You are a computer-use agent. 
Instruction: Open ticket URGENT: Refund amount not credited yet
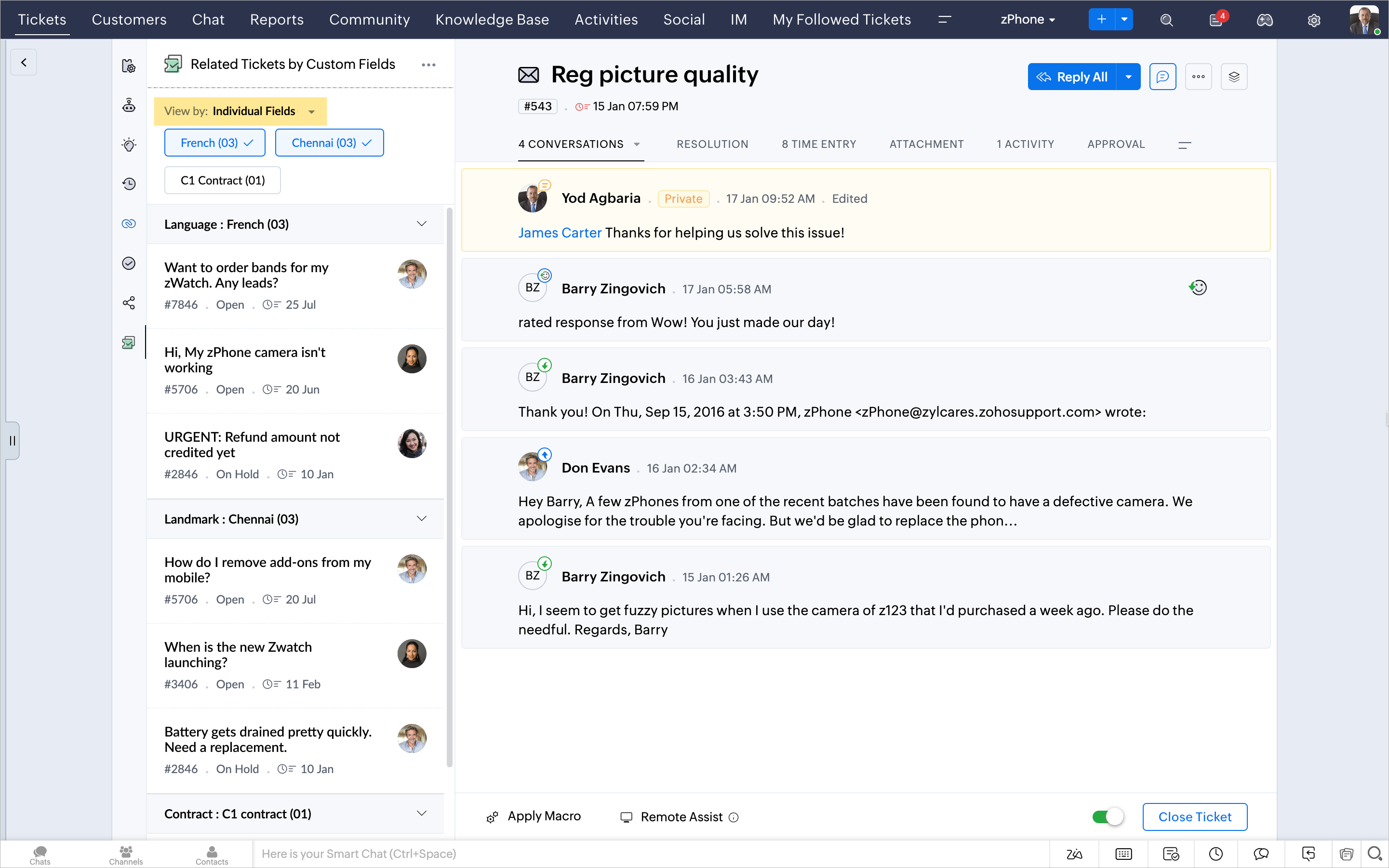point(295,455)
